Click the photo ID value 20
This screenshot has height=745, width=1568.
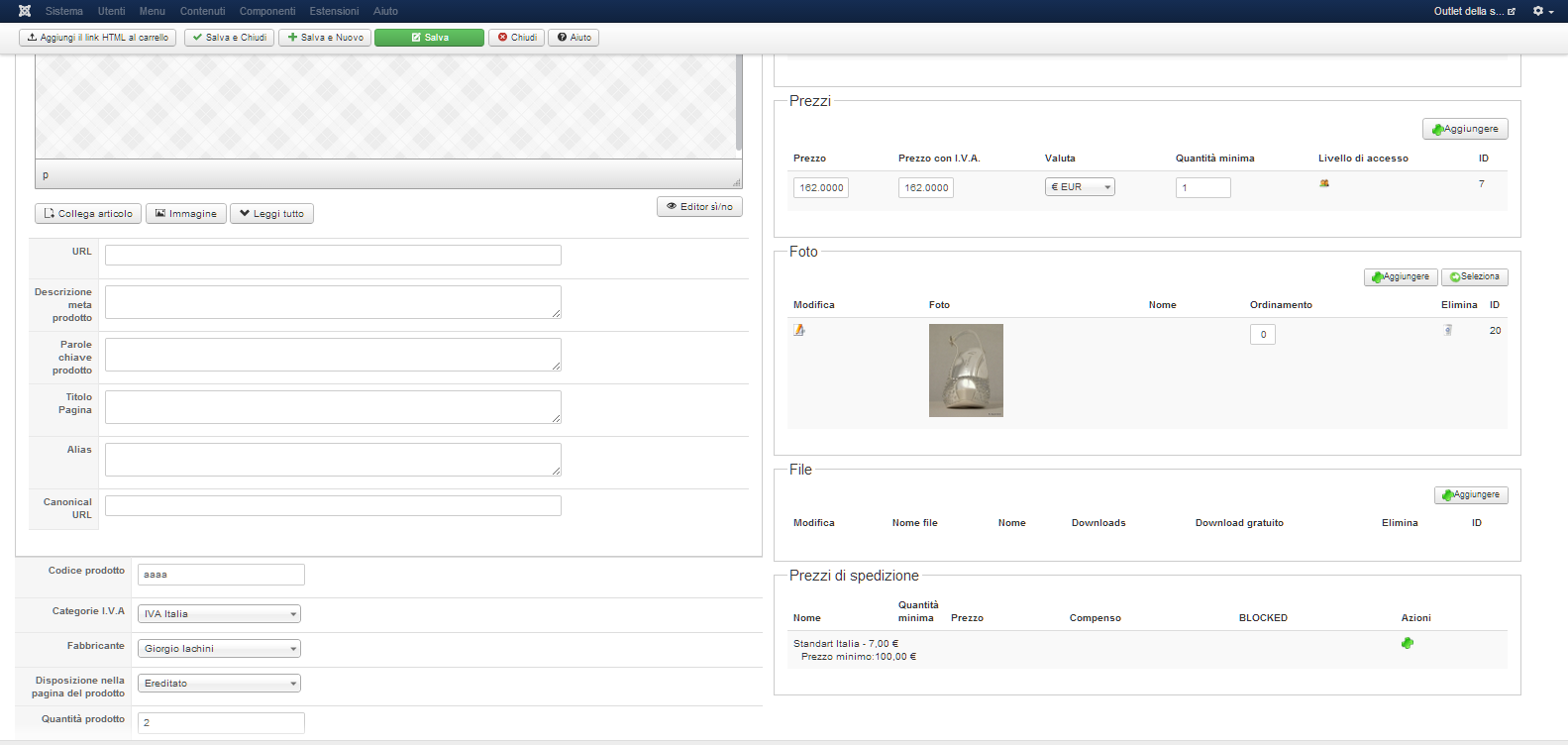pos(1495,331)
